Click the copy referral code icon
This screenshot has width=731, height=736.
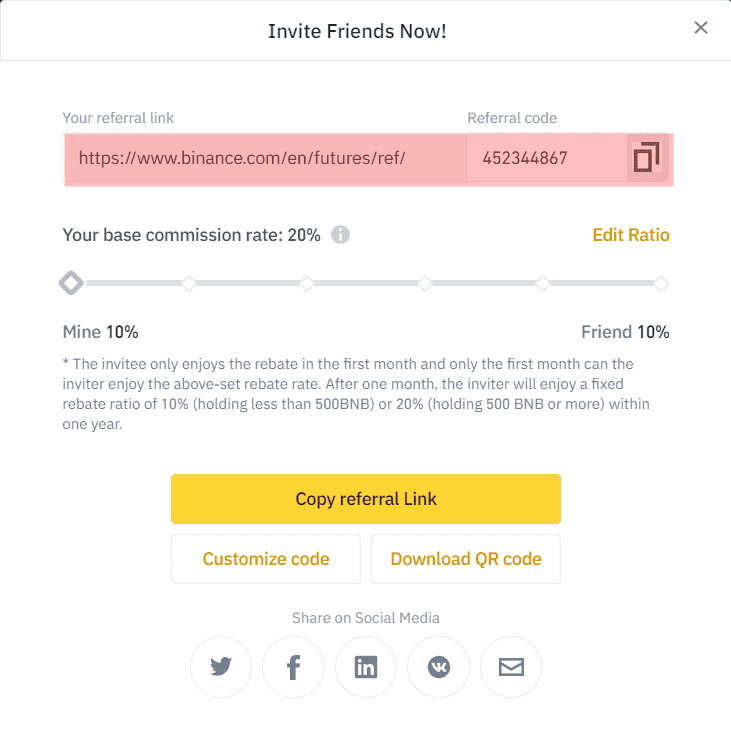[646, 158]
